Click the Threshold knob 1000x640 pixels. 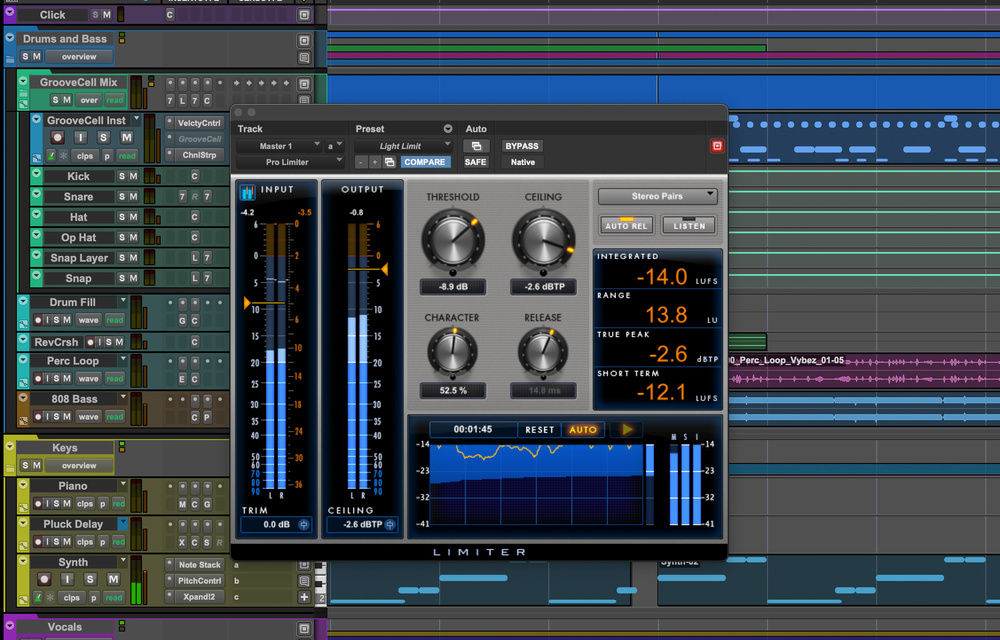pos(452,239)
